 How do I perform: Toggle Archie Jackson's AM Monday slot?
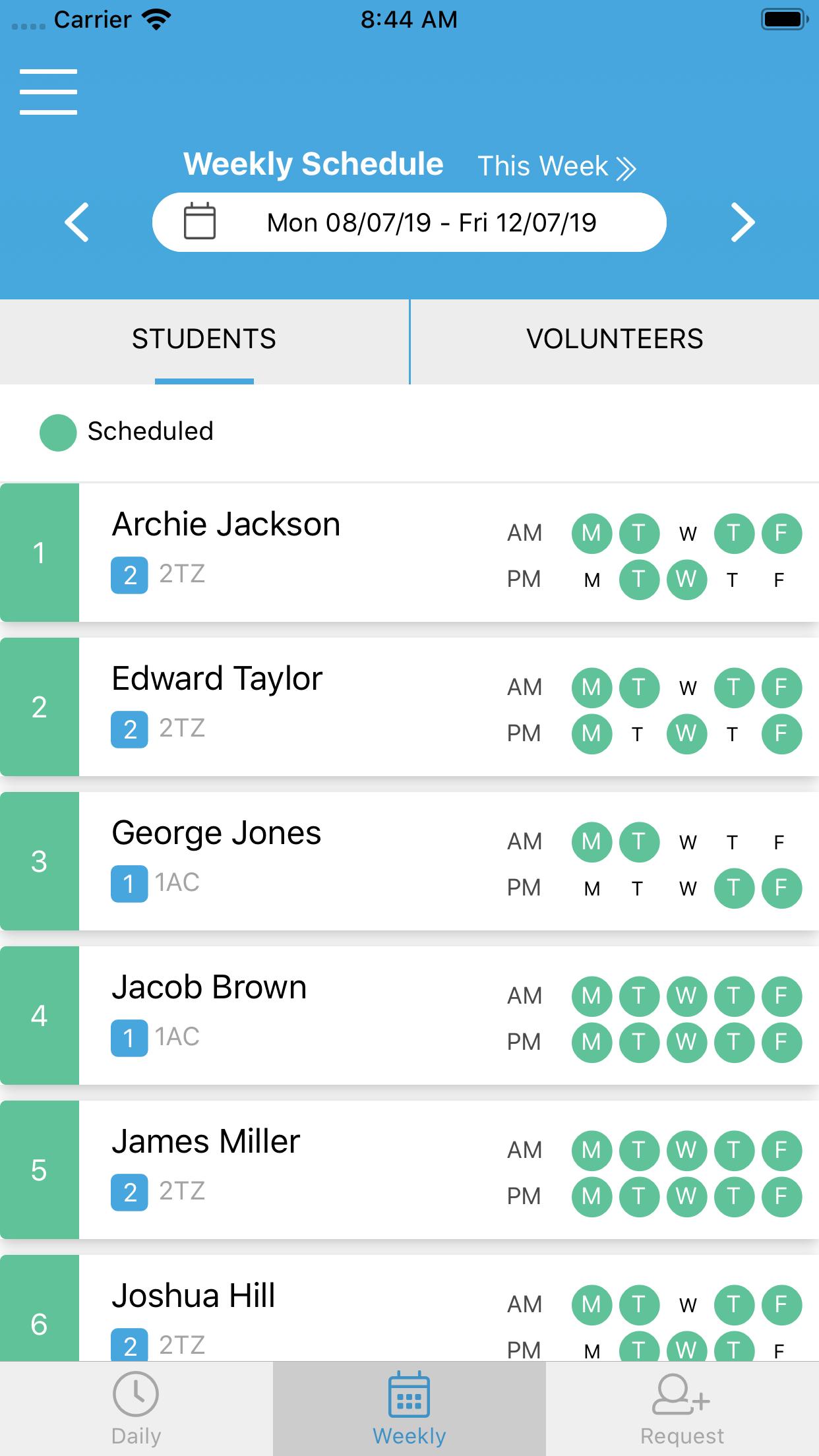point(591,533)
